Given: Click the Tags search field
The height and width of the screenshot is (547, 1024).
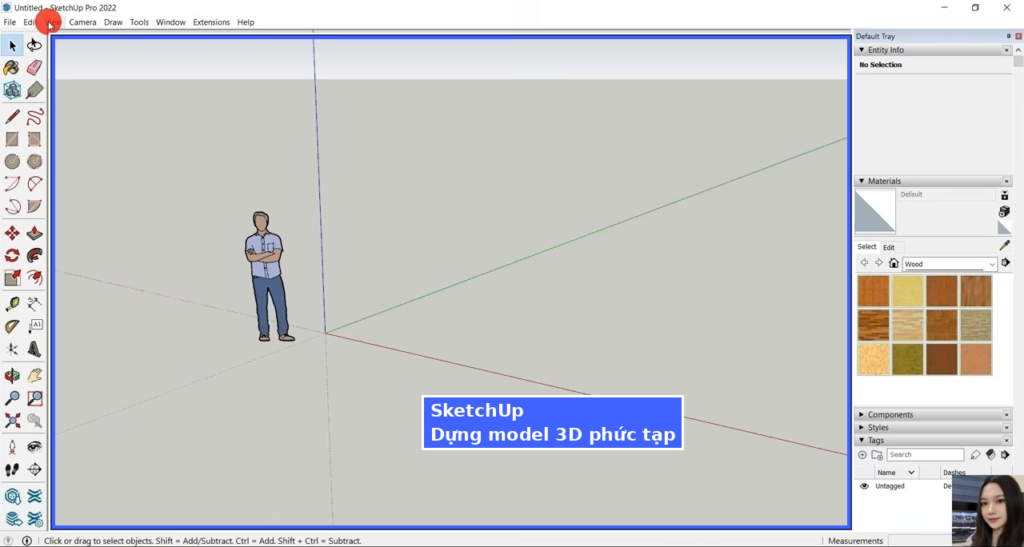Looking at the screenshot, I should 925,455.
